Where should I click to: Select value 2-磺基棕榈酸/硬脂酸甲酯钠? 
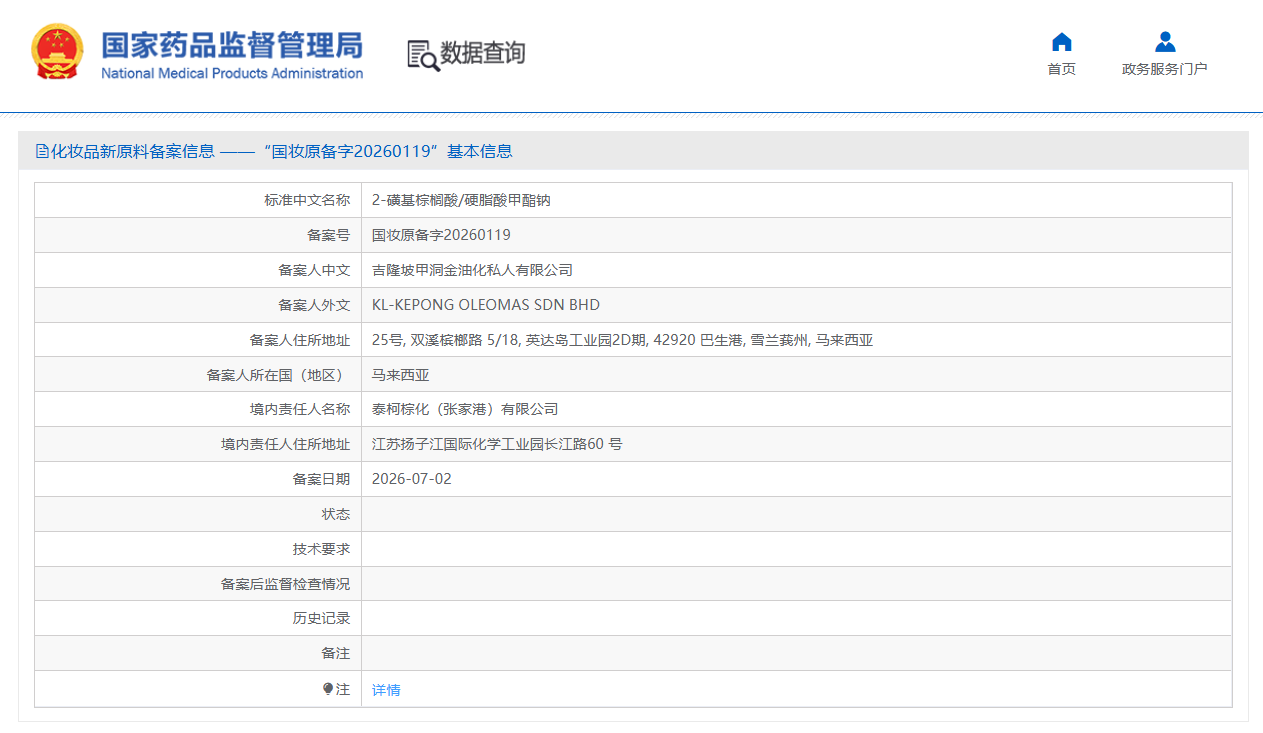click(461, 200)
